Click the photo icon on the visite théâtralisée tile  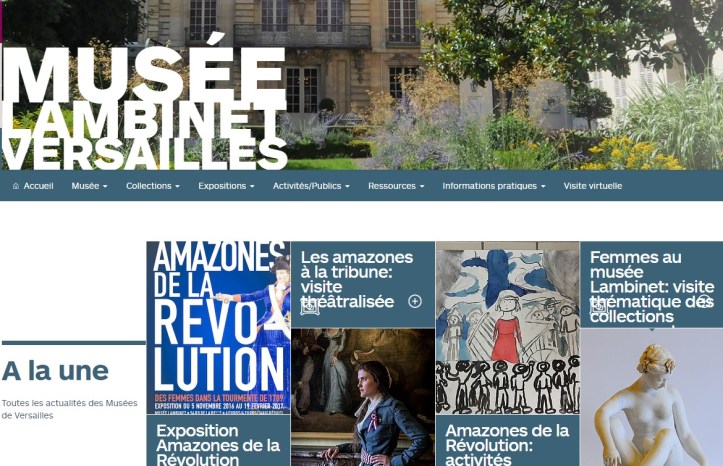pyautogui.click(x=310, y=307)
